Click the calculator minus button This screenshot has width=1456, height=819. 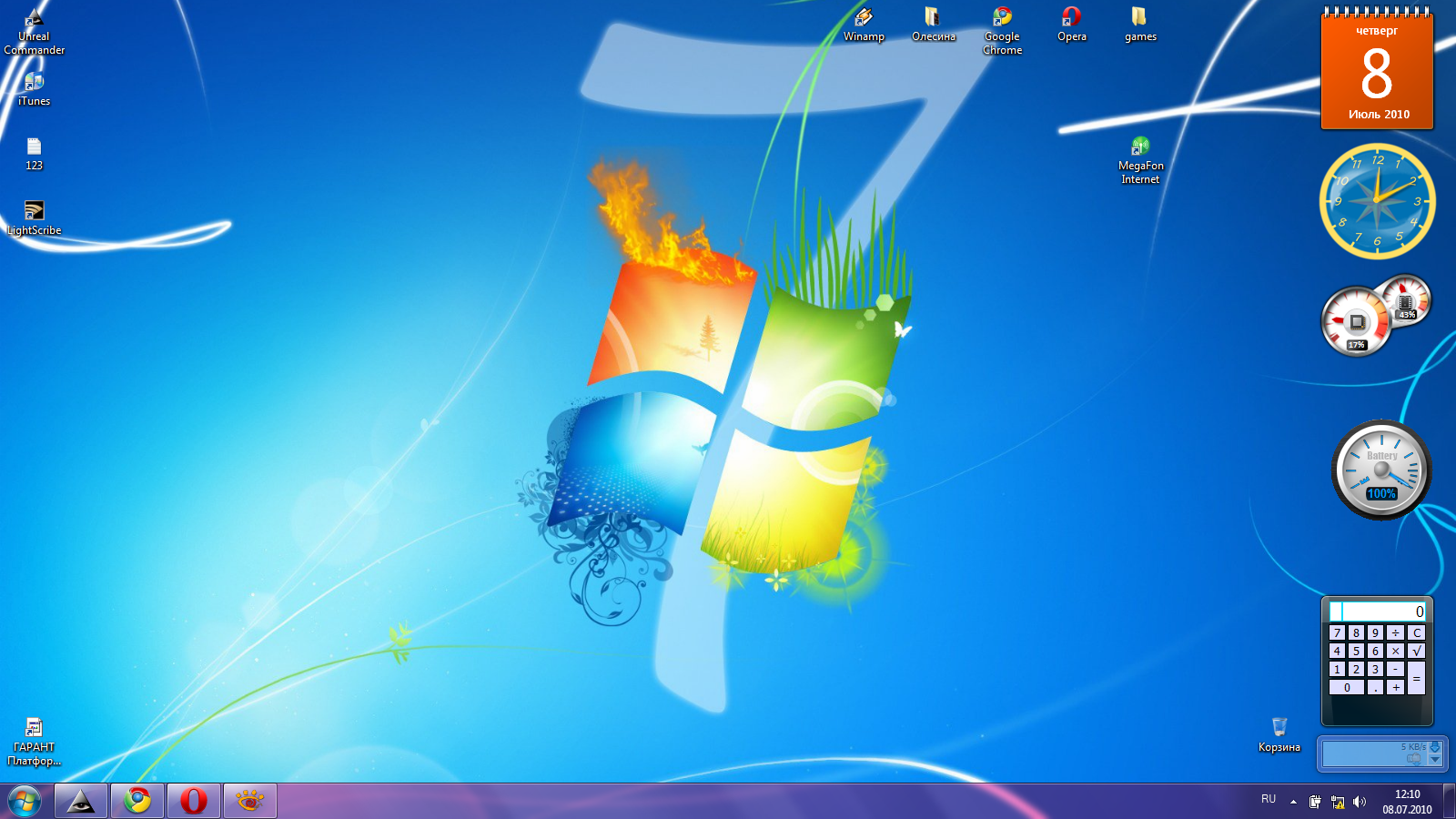pos(1395,669)
